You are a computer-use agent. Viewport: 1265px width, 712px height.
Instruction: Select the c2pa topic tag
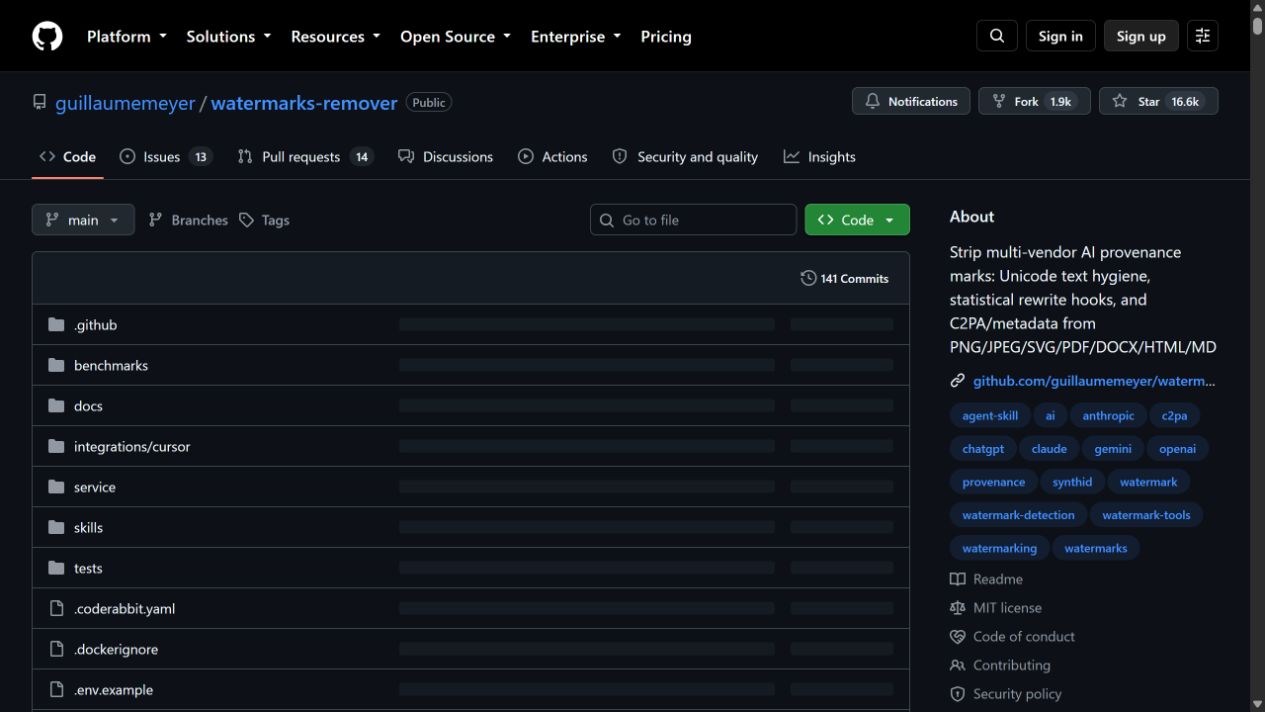tap(1174, 416)
